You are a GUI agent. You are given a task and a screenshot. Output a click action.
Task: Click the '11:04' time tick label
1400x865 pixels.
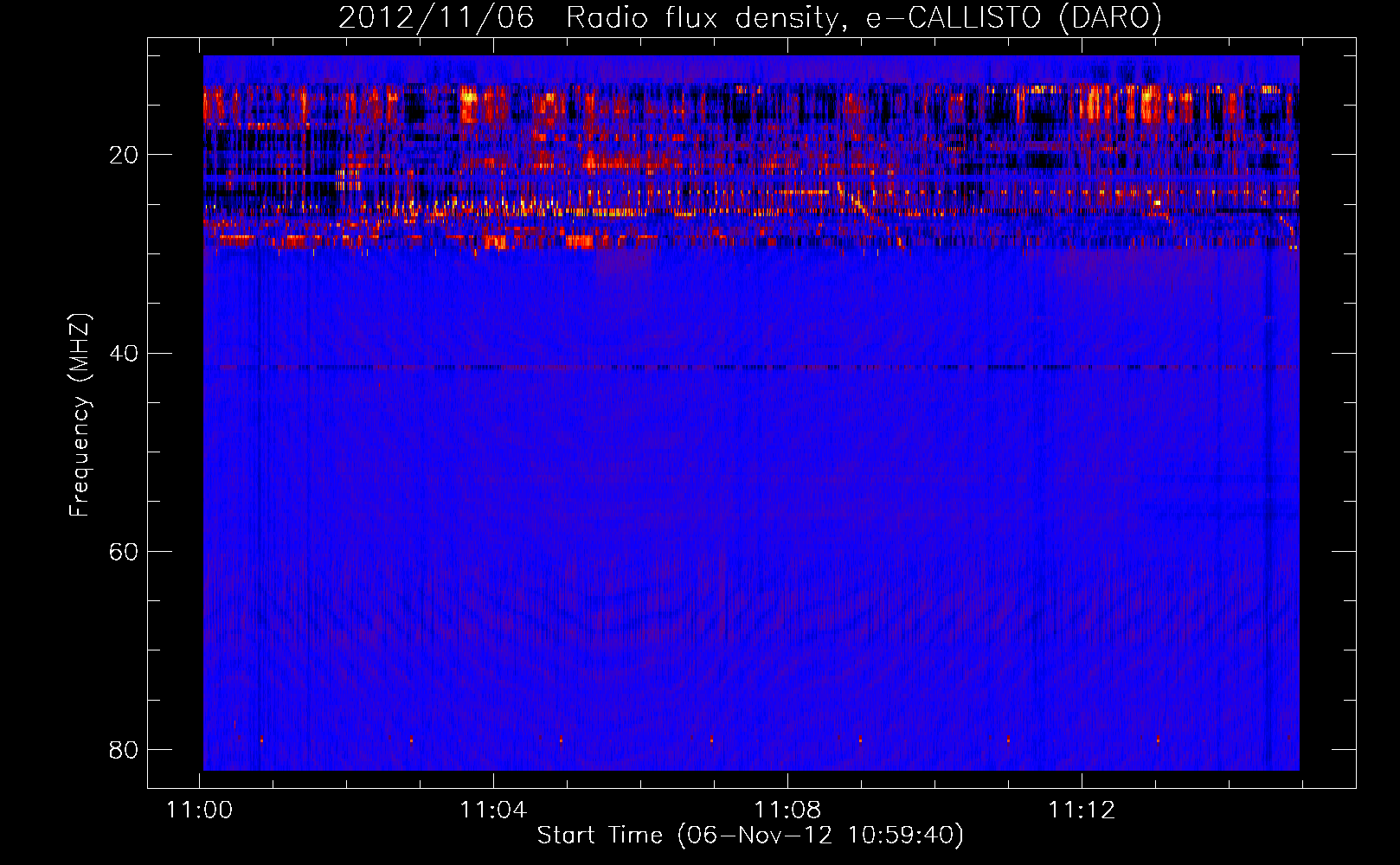click(x=493, y=811)
